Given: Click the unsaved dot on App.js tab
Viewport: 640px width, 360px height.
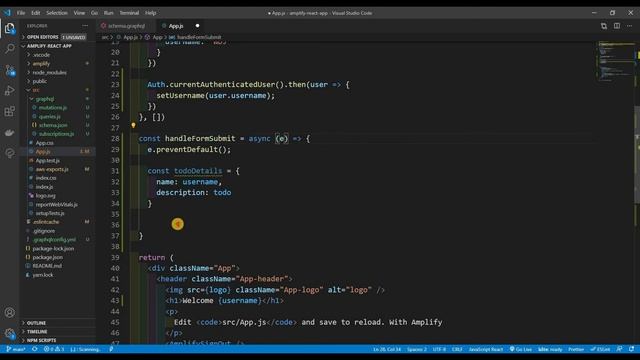Looking at the screenshot, I should (x=198, y=26).
